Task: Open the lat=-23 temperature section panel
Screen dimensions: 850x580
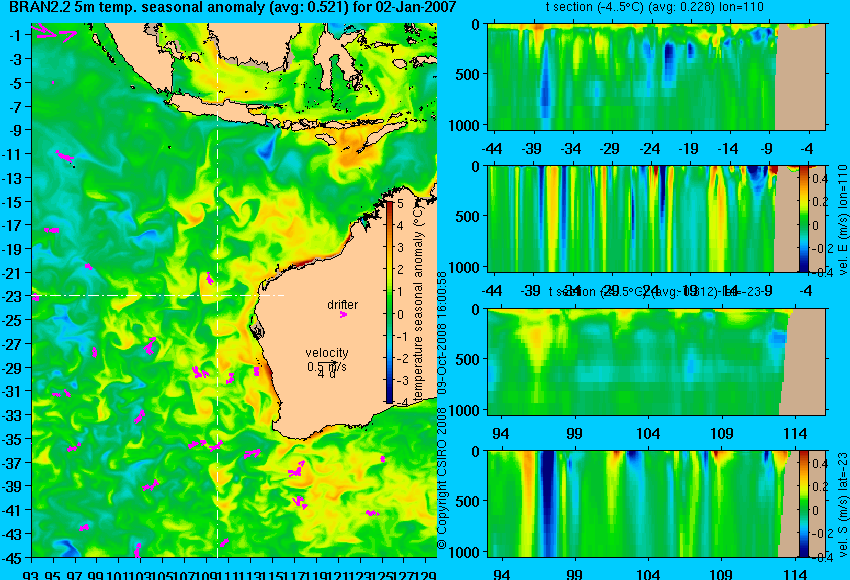Action: point(656,362)
